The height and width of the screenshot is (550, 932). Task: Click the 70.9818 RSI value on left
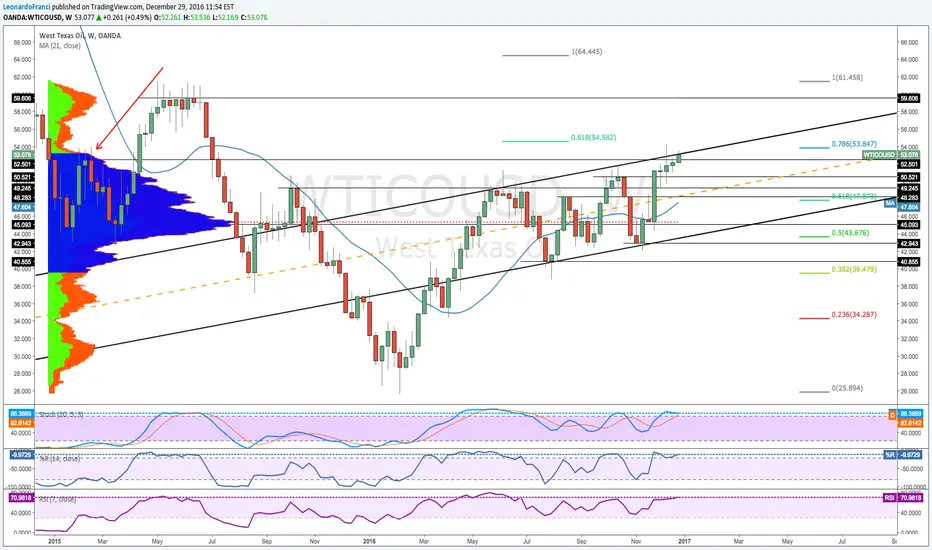click(x=20, y=498)
